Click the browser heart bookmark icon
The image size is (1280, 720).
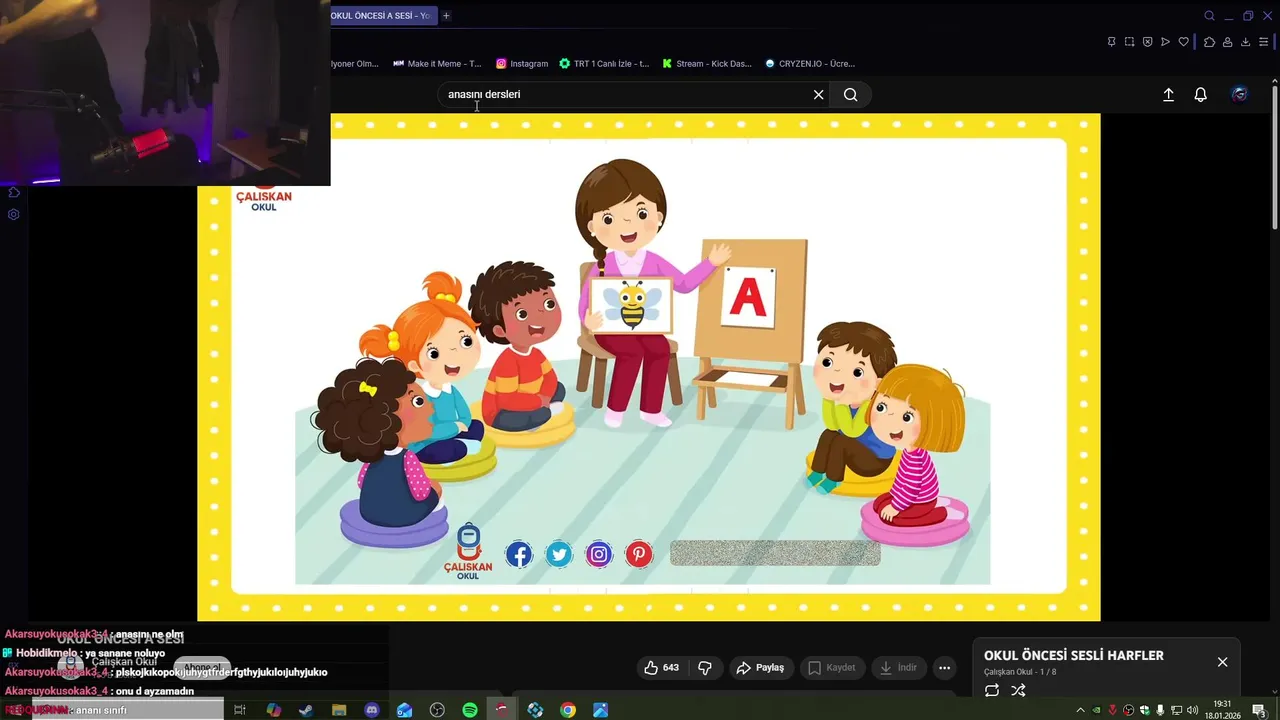[1183, 41]
